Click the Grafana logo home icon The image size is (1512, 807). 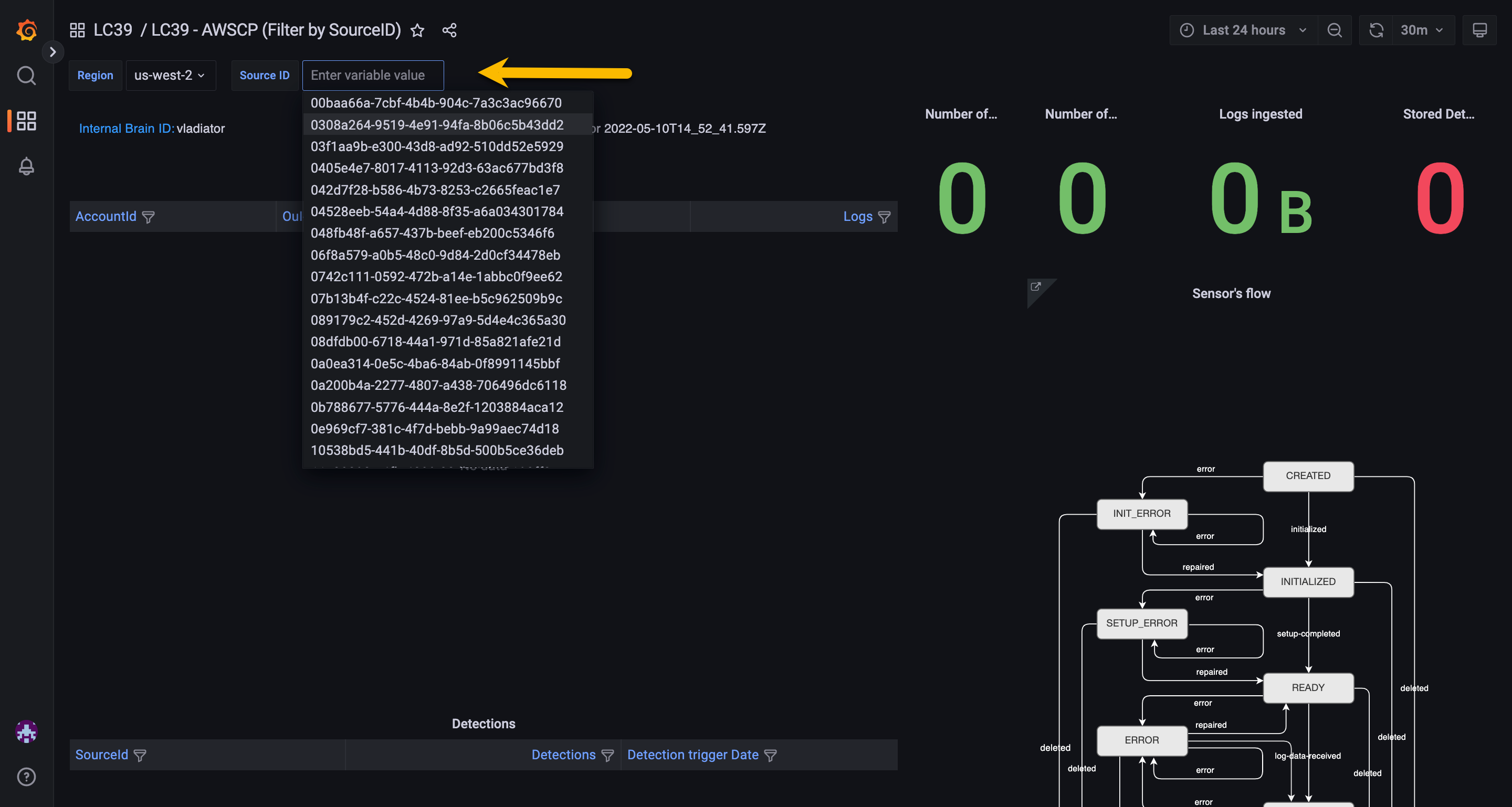(x=26, y=30)
